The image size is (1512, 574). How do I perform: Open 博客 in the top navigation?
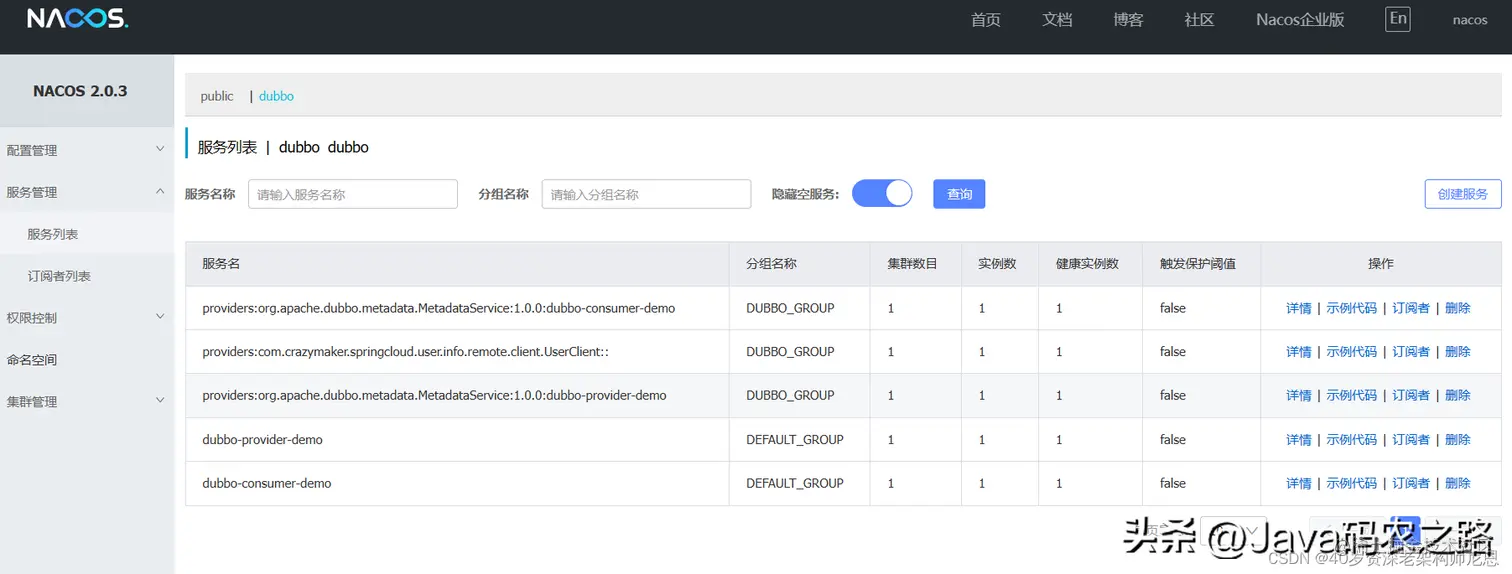tap(1128, 20)
